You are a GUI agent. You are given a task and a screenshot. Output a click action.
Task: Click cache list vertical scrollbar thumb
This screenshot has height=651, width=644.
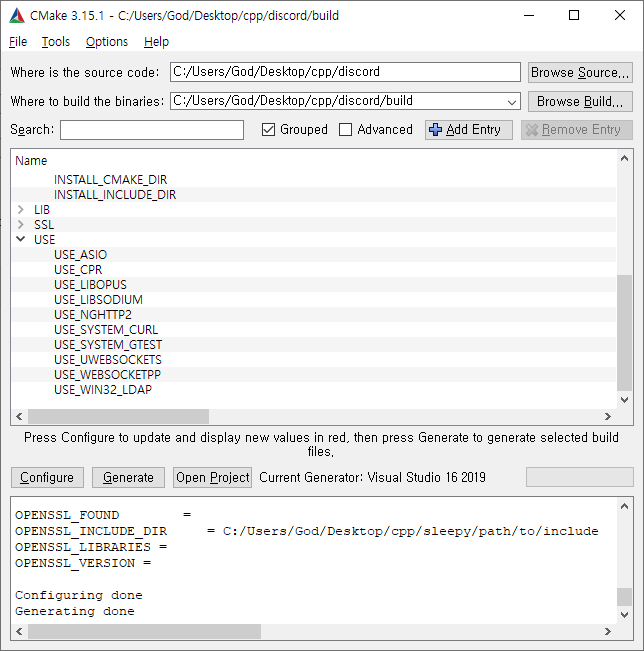click(x=624, y=333)
